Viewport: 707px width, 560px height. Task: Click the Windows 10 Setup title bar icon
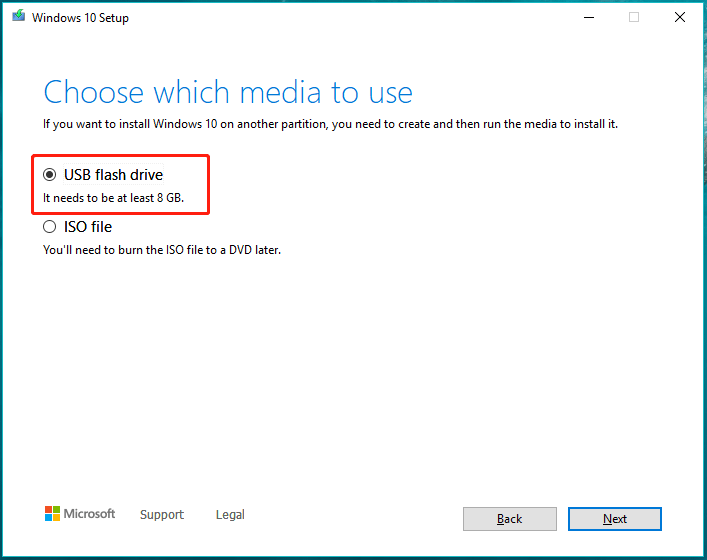[x=18, y=16]
